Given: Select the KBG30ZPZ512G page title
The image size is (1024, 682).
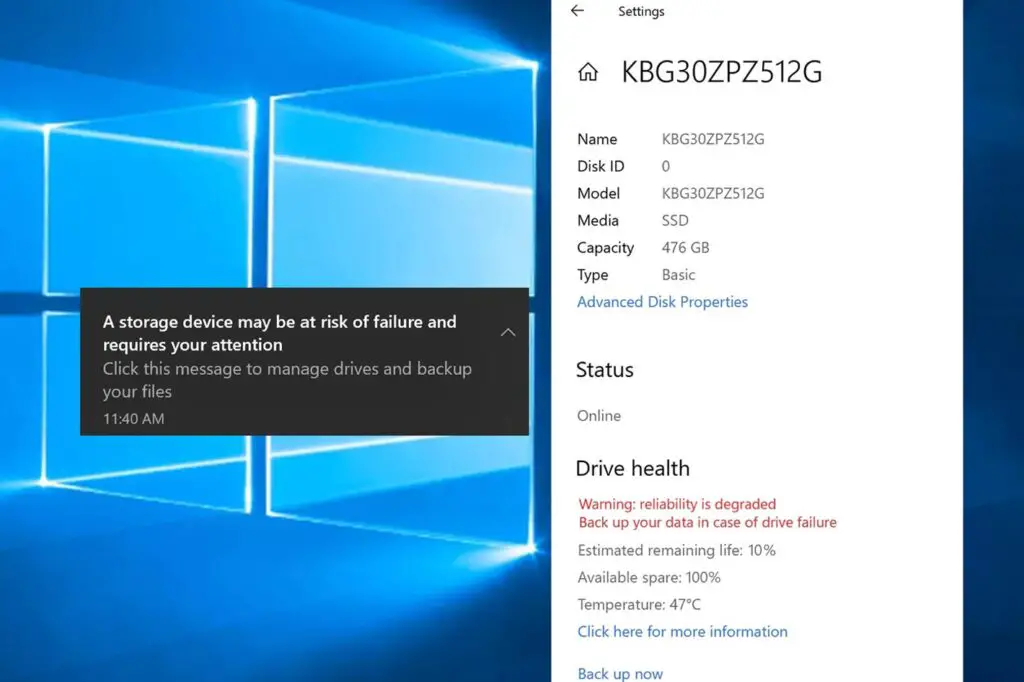Looking at the screenshot, I should click(x=722, y=72).
